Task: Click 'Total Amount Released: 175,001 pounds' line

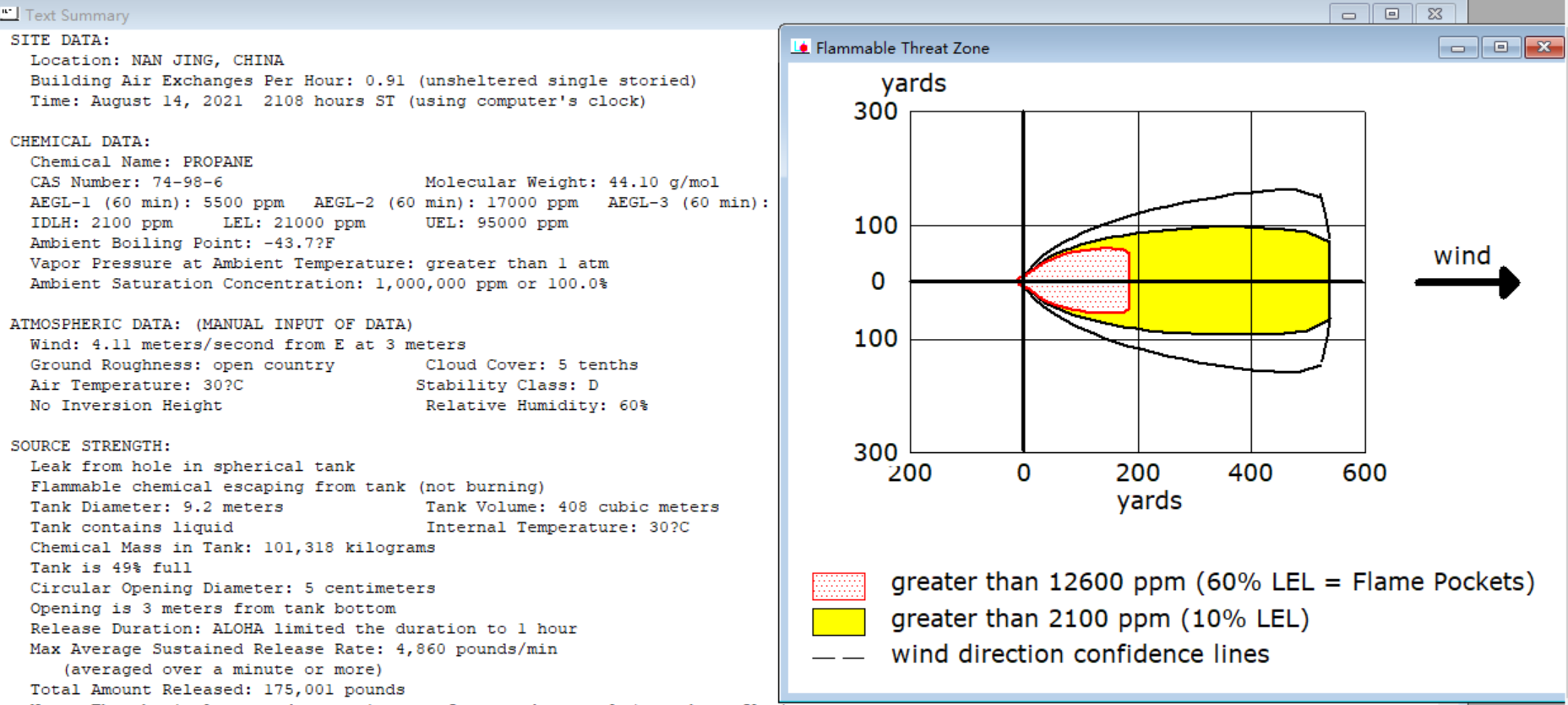Action: coord(218,689)
